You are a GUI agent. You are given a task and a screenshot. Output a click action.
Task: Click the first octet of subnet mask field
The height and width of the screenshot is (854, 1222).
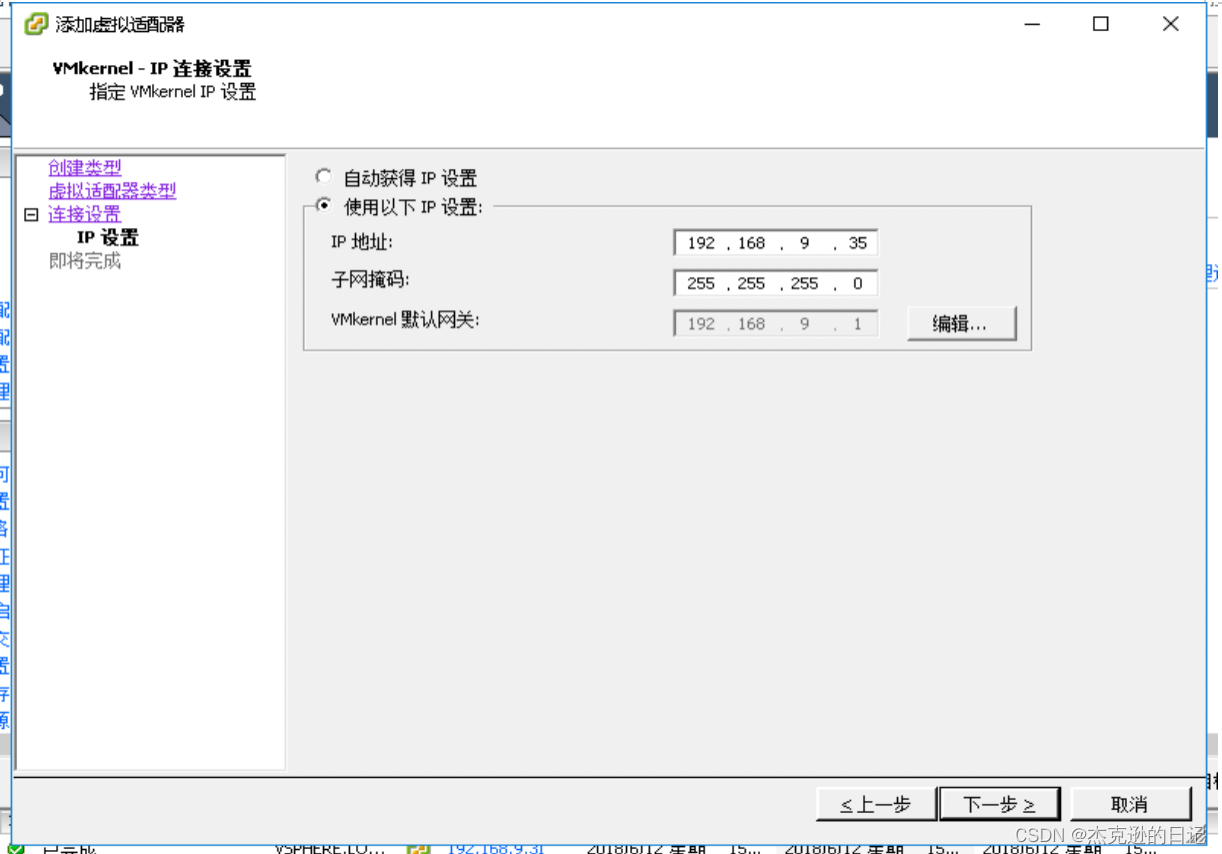[x=701, y=283]
